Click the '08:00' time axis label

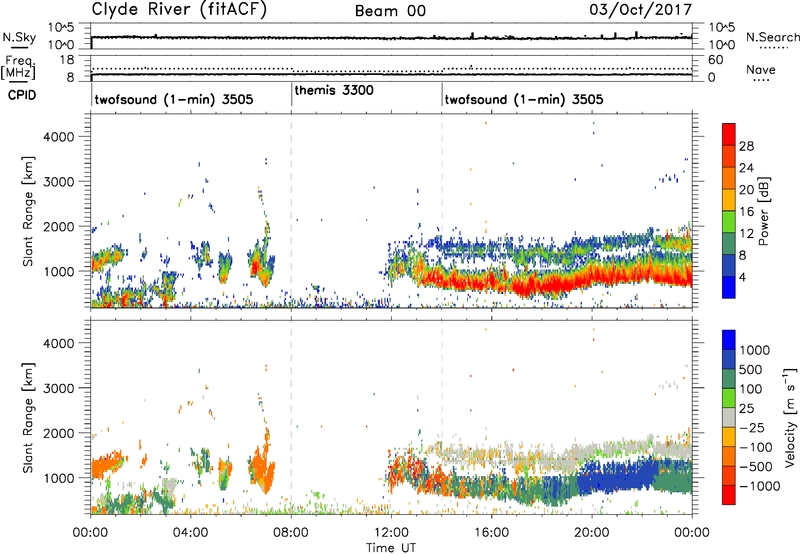[291, 533]
